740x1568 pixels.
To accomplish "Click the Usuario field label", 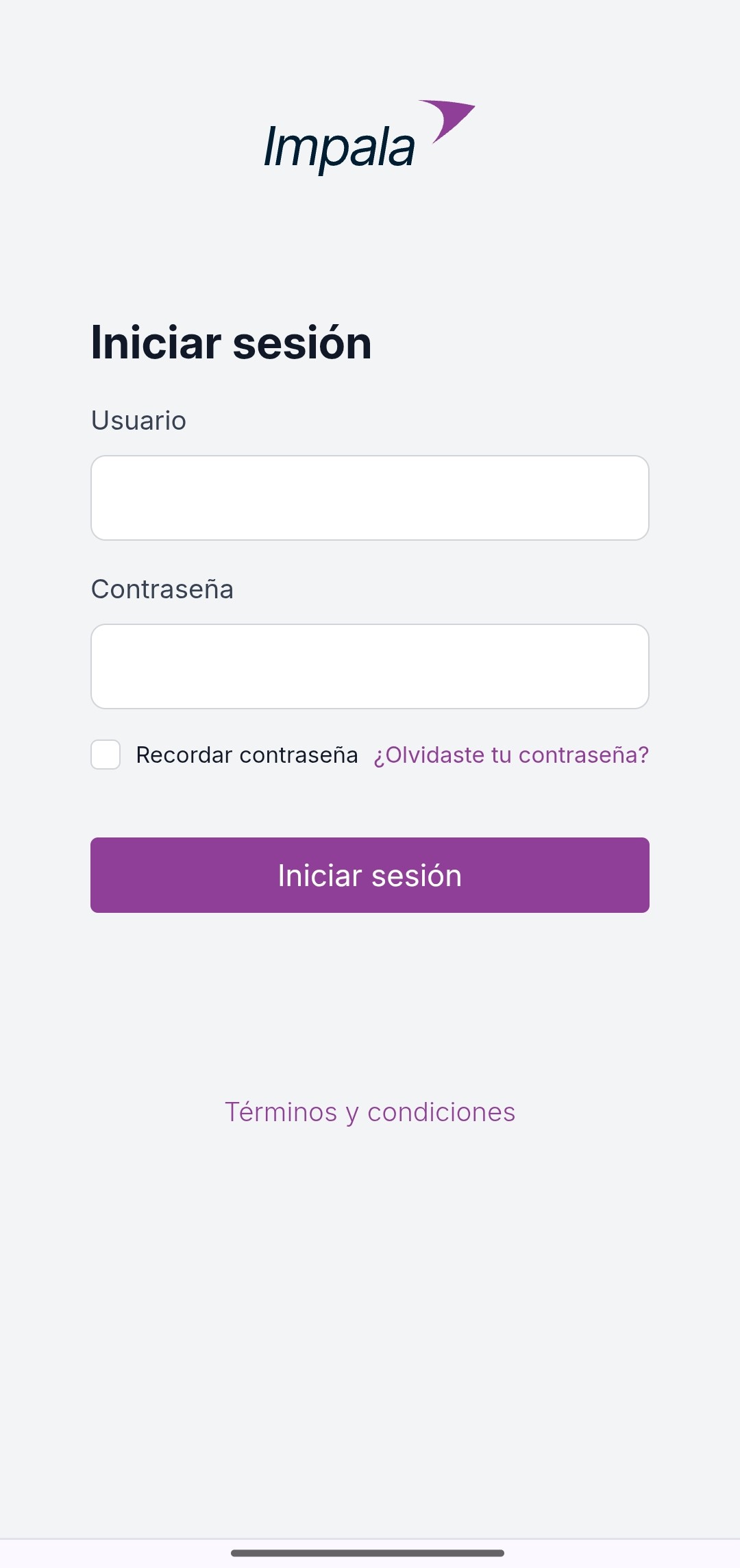I will 138,420.
